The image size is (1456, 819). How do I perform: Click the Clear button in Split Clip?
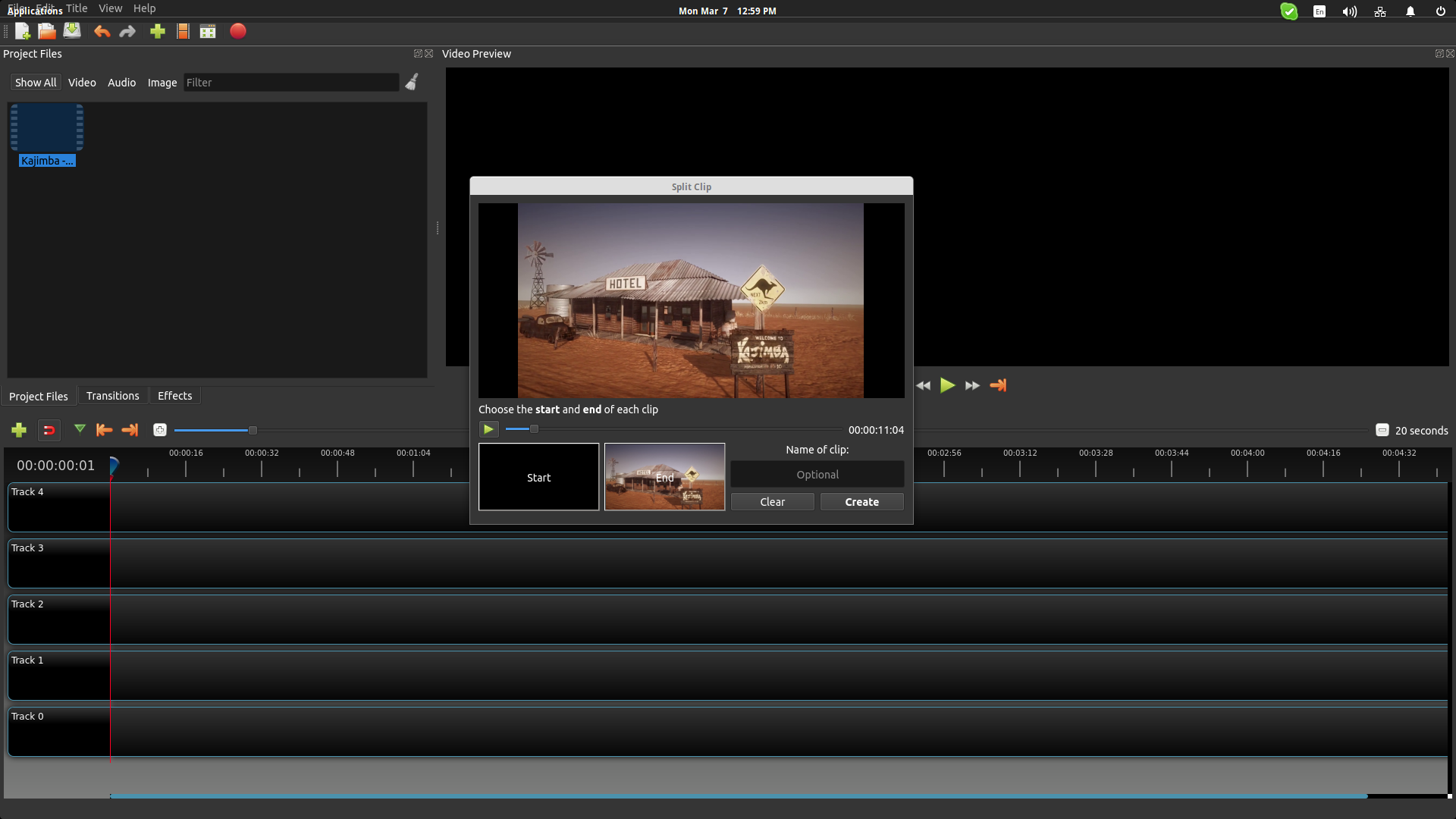772,502
